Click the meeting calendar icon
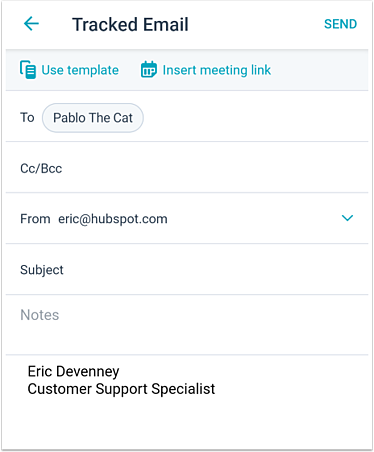The height and width of the screenshot is (452, 374). tap(149, 70)
